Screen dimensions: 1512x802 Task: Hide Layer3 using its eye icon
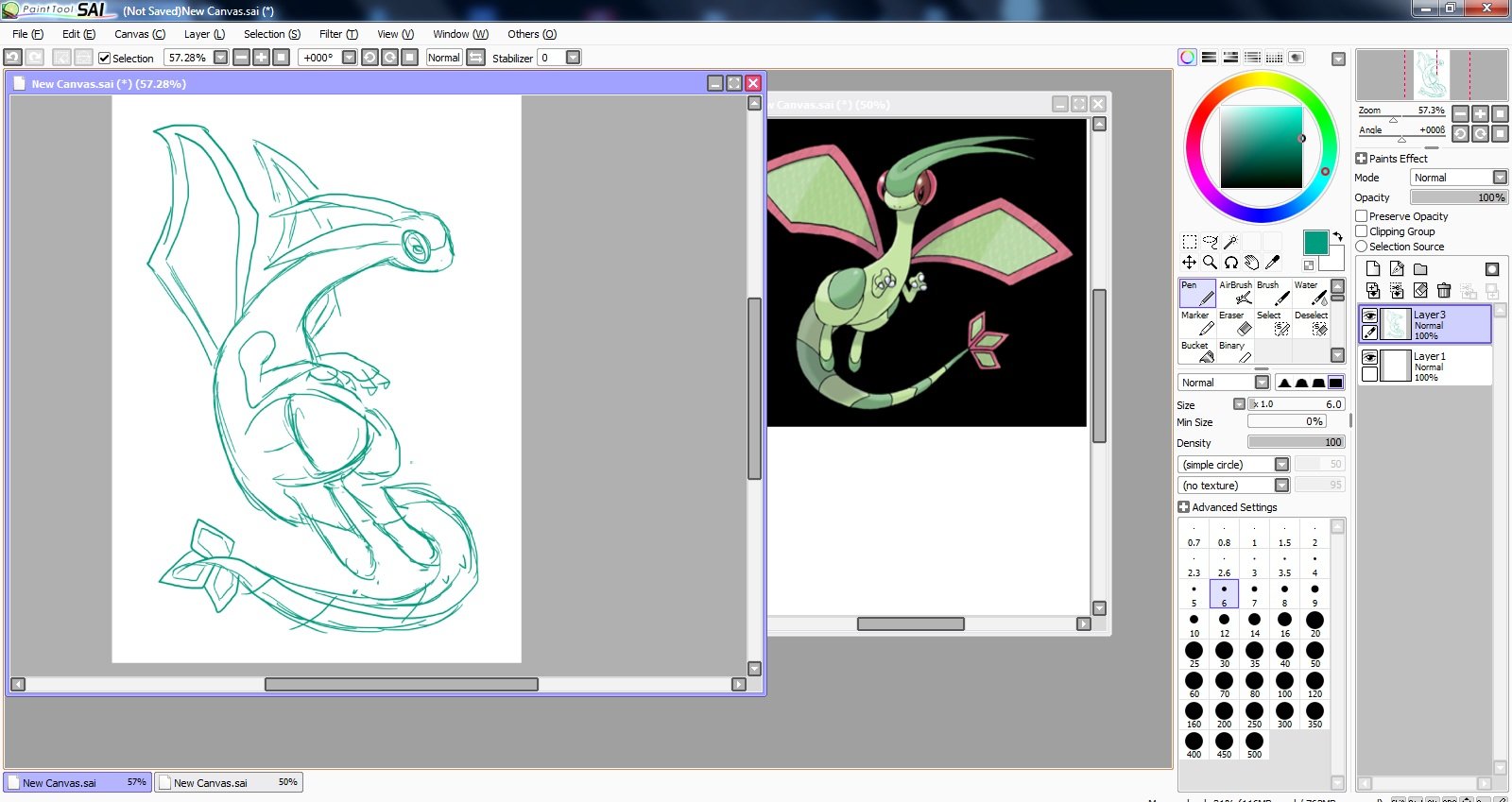pos(1369,316)
